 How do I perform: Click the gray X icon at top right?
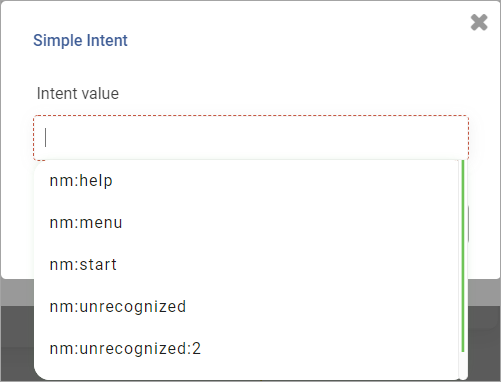479,23
